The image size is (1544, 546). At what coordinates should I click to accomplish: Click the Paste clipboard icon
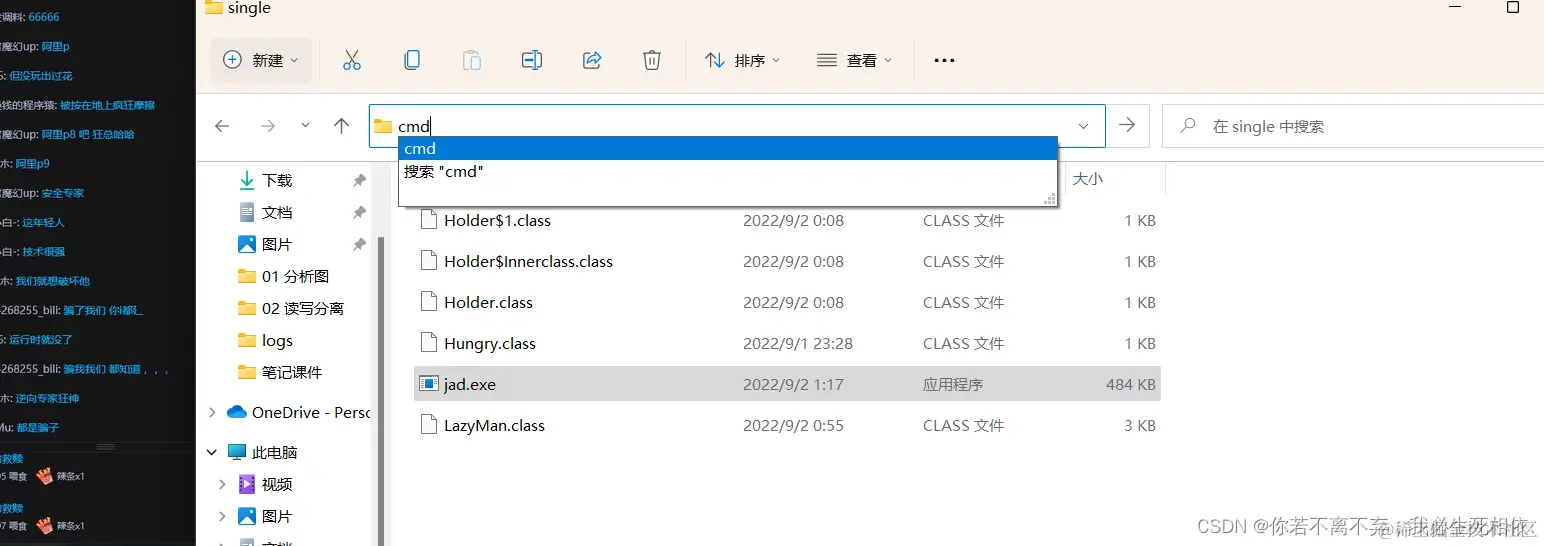click(x=472, y=60)
